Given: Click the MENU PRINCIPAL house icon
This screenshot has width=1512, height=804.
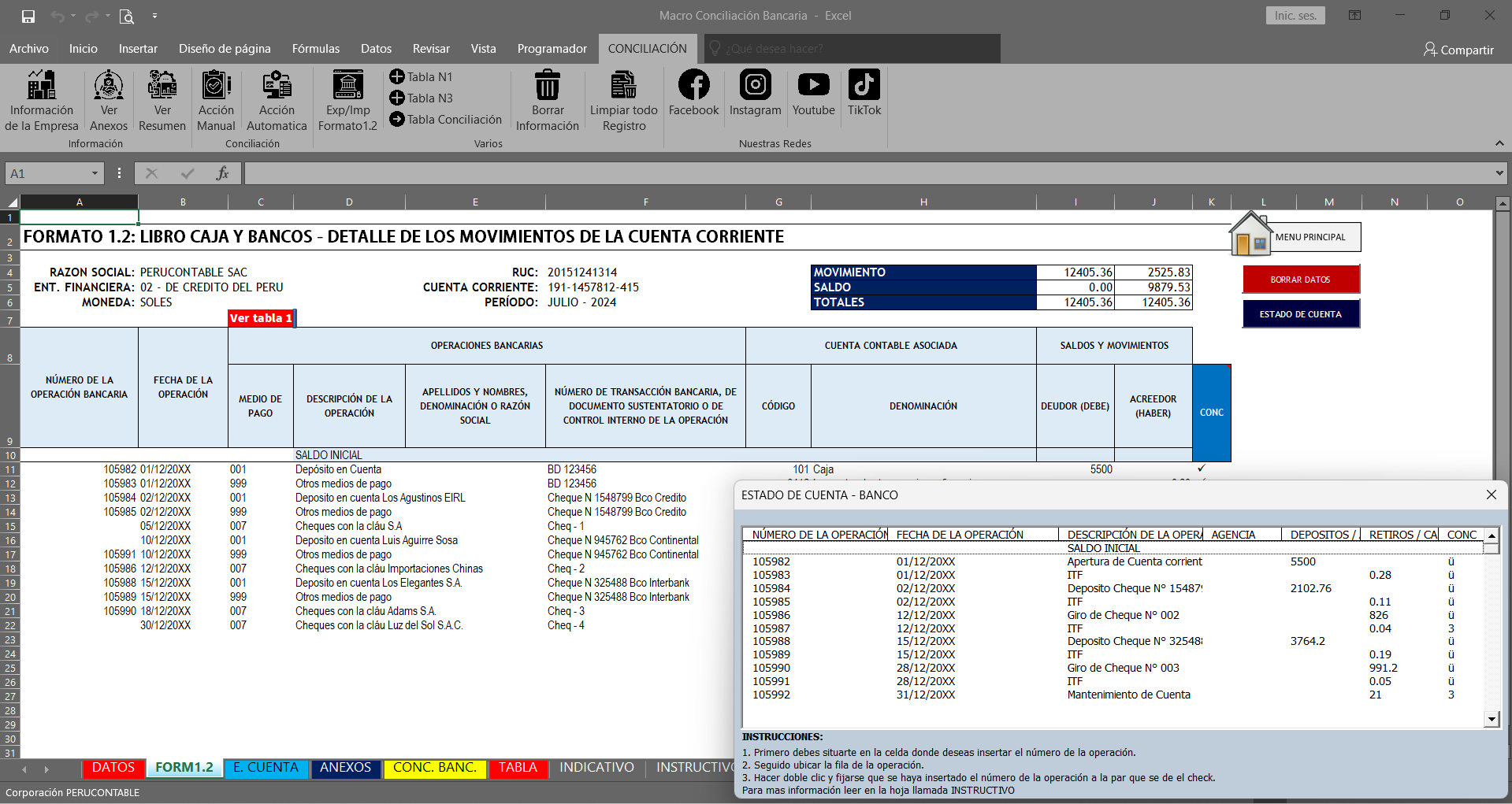Looking at the screenshot, I should (1251, 235).
